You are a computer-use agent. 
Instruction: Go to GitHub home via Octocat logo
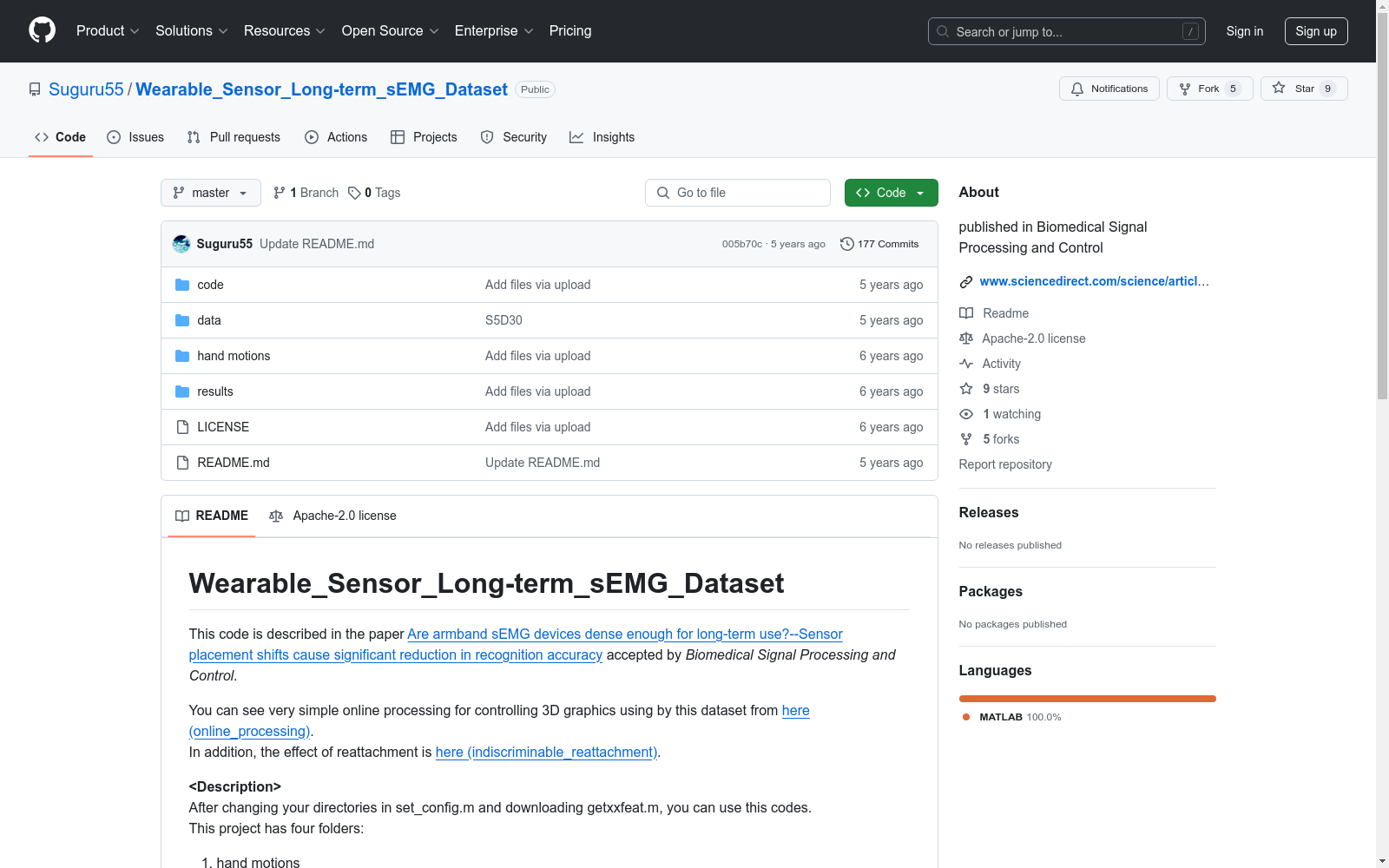point(42,30)
